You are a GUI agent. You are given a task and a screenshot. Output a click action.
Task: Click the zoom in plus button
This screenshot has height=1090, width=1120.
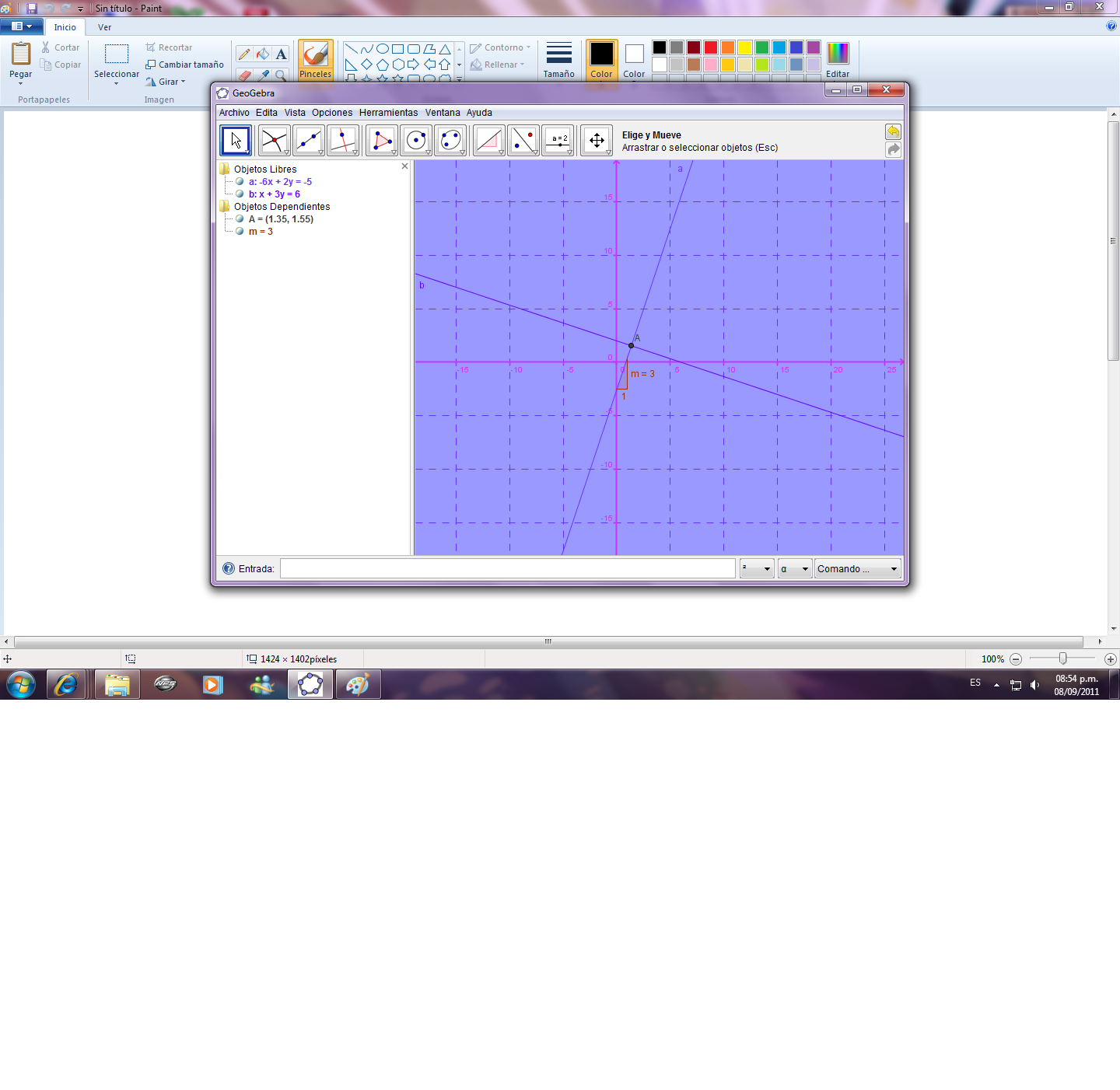(x=1111, y=659)
